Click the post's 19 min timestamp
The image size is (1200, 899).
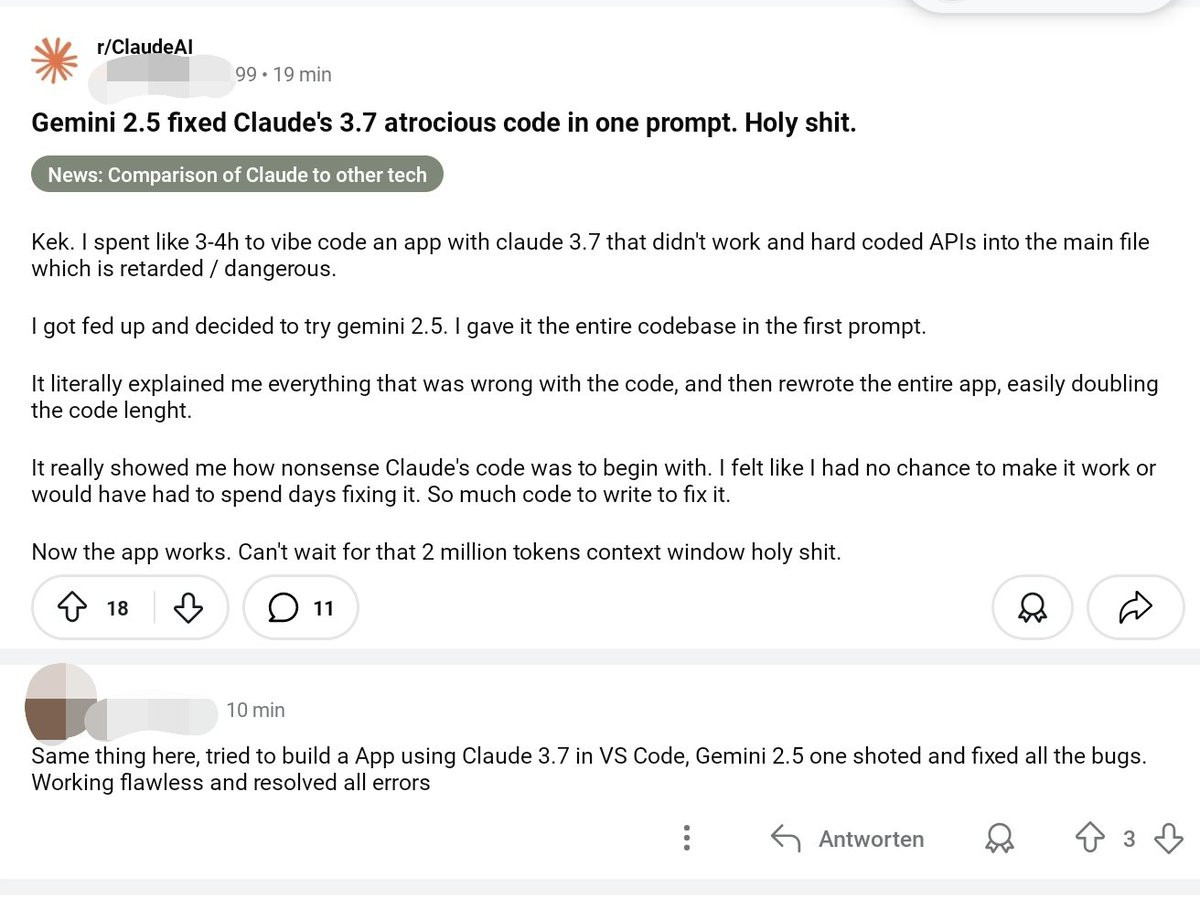(302, 74)
